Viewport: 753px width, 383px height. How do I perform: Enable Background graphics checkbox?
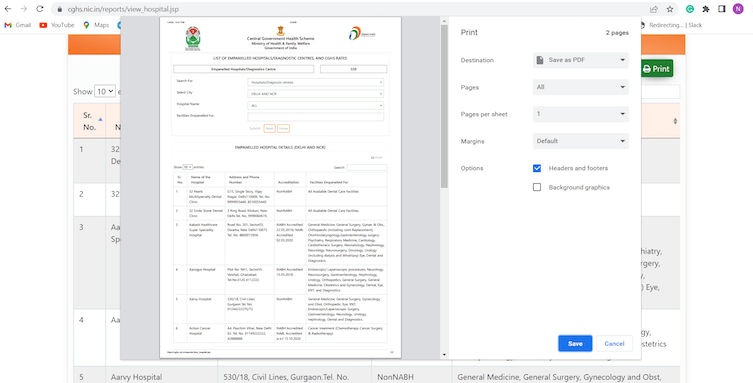point(537,187)
